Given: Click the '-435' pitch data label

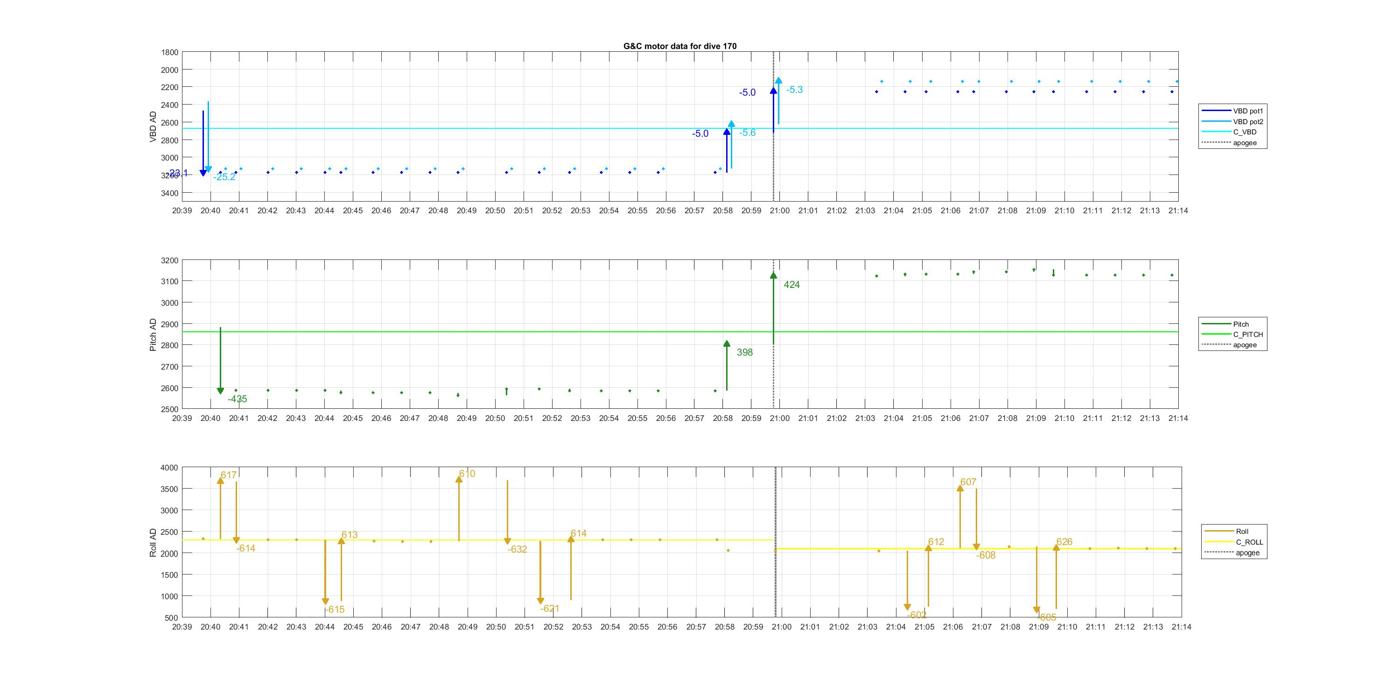Looking at the screenshot, I should (x=237, y=400).
